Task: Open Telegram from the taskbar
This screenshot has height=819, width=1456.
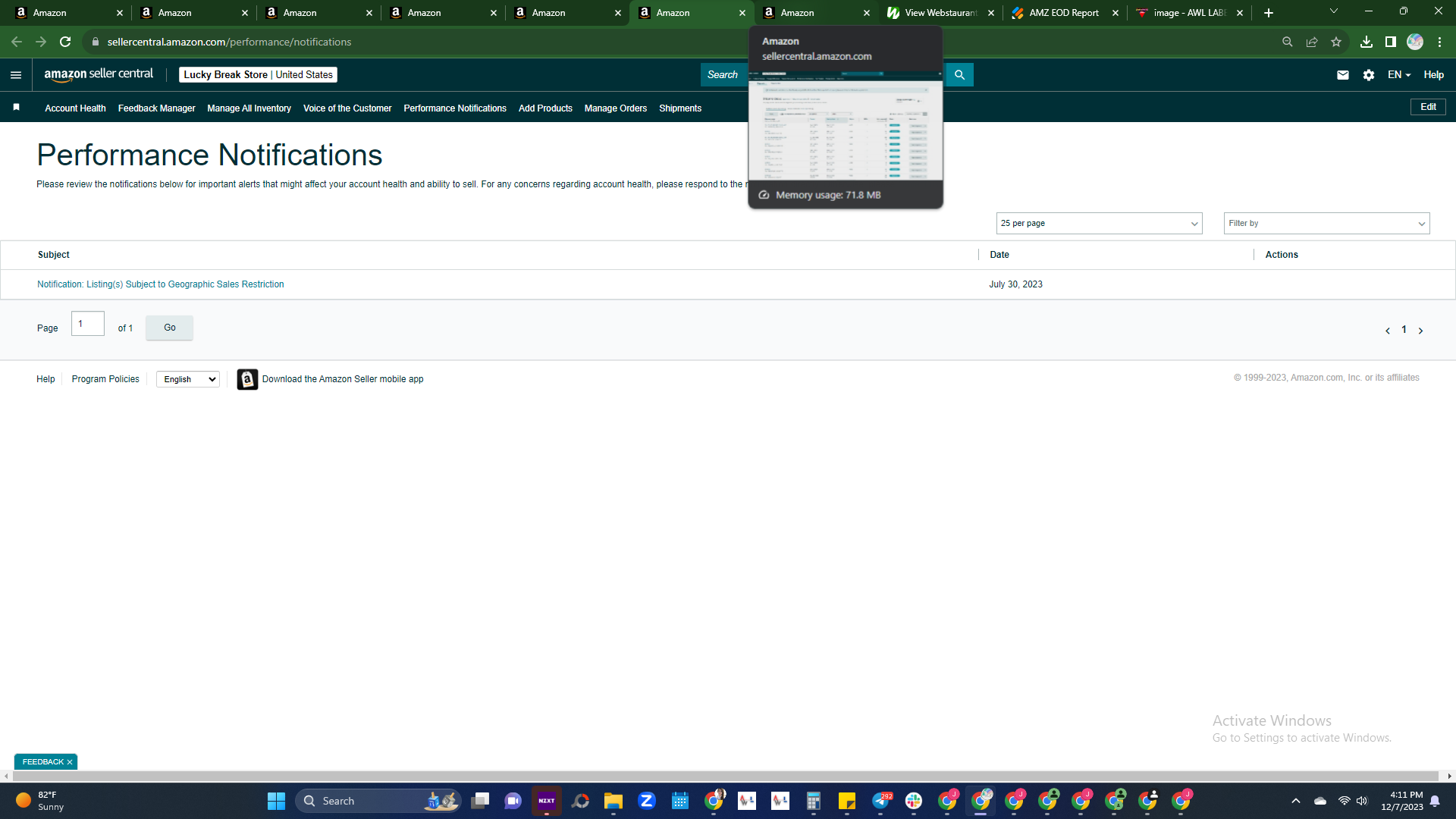Action: [x=880, y=801]
